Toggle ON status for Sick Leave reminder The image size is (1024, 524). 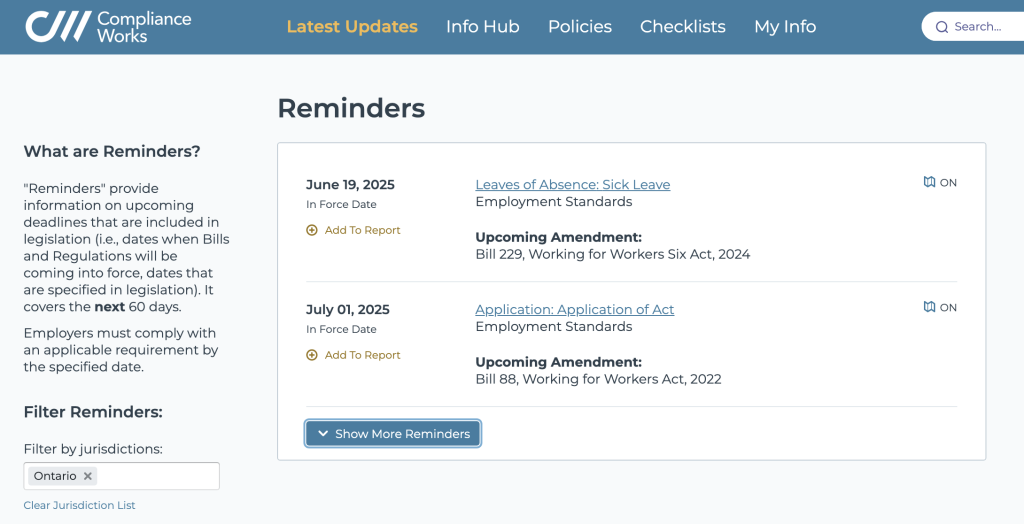click(x=948, y=183)
